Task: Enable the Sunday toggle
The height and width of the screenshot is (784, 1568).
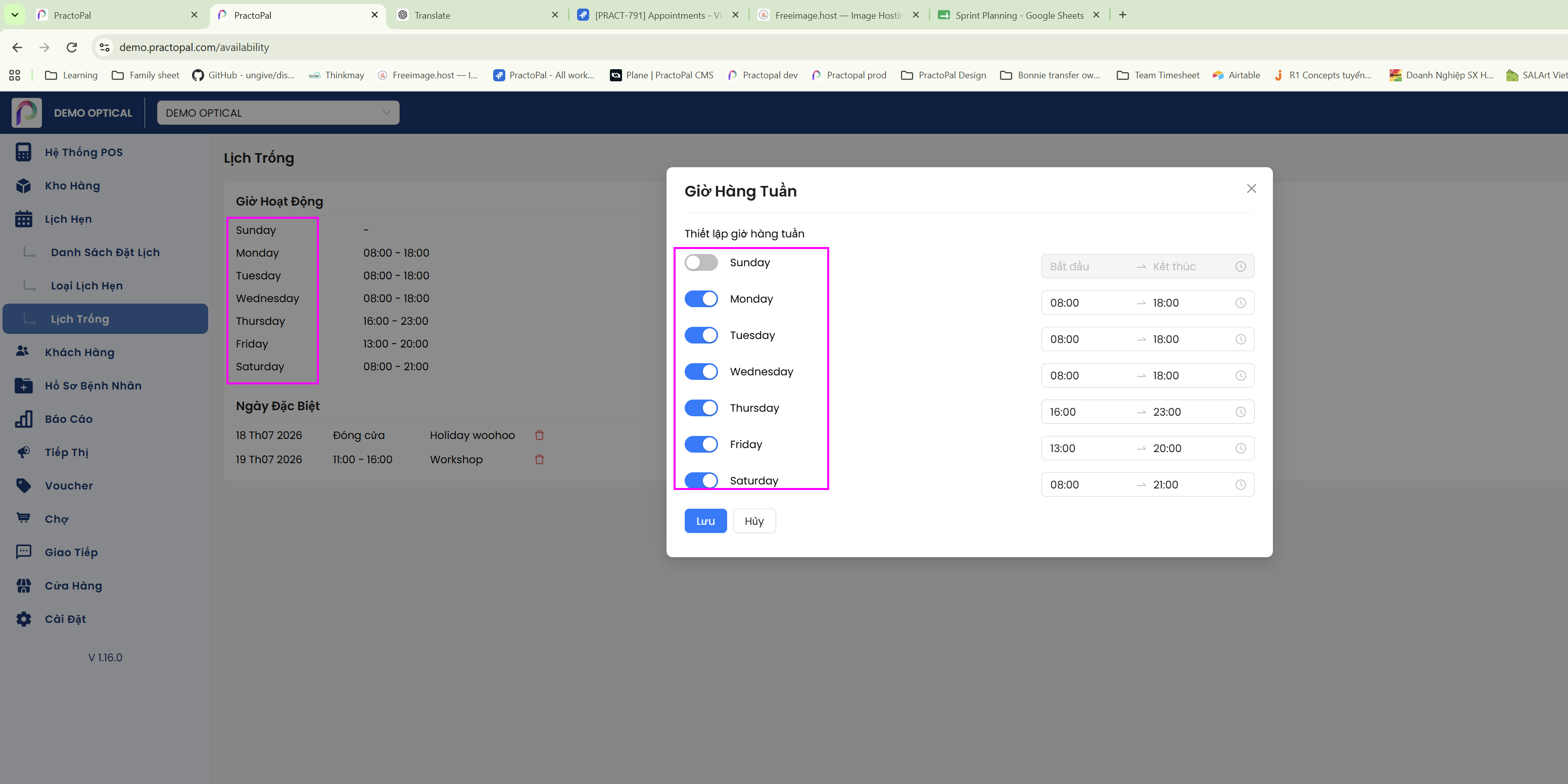Action: 701,262
